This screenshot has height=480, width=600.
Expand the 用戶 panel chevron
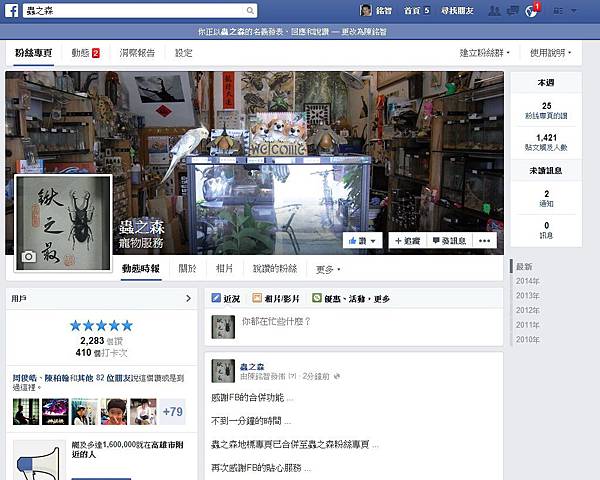point(188,298)
